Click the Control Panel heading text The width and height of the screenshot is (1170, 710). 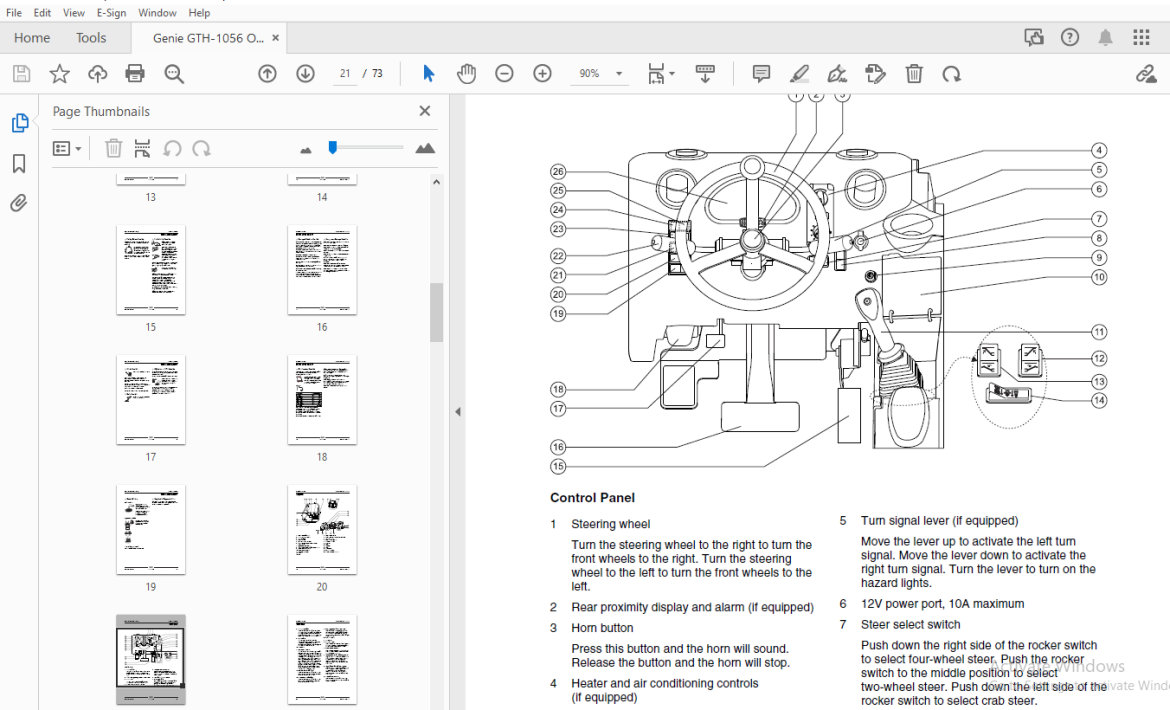point(592,497)
